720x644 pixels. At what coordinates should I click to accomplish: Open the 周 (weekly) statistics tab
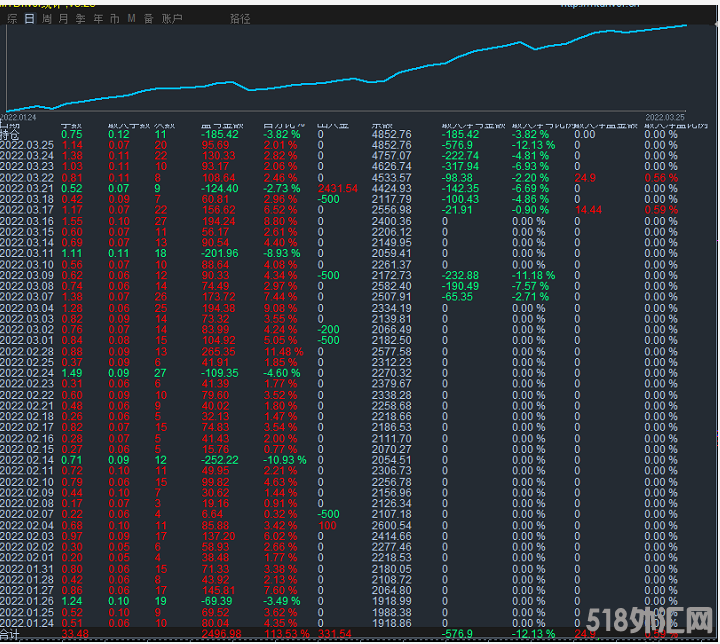coord(47,19)
